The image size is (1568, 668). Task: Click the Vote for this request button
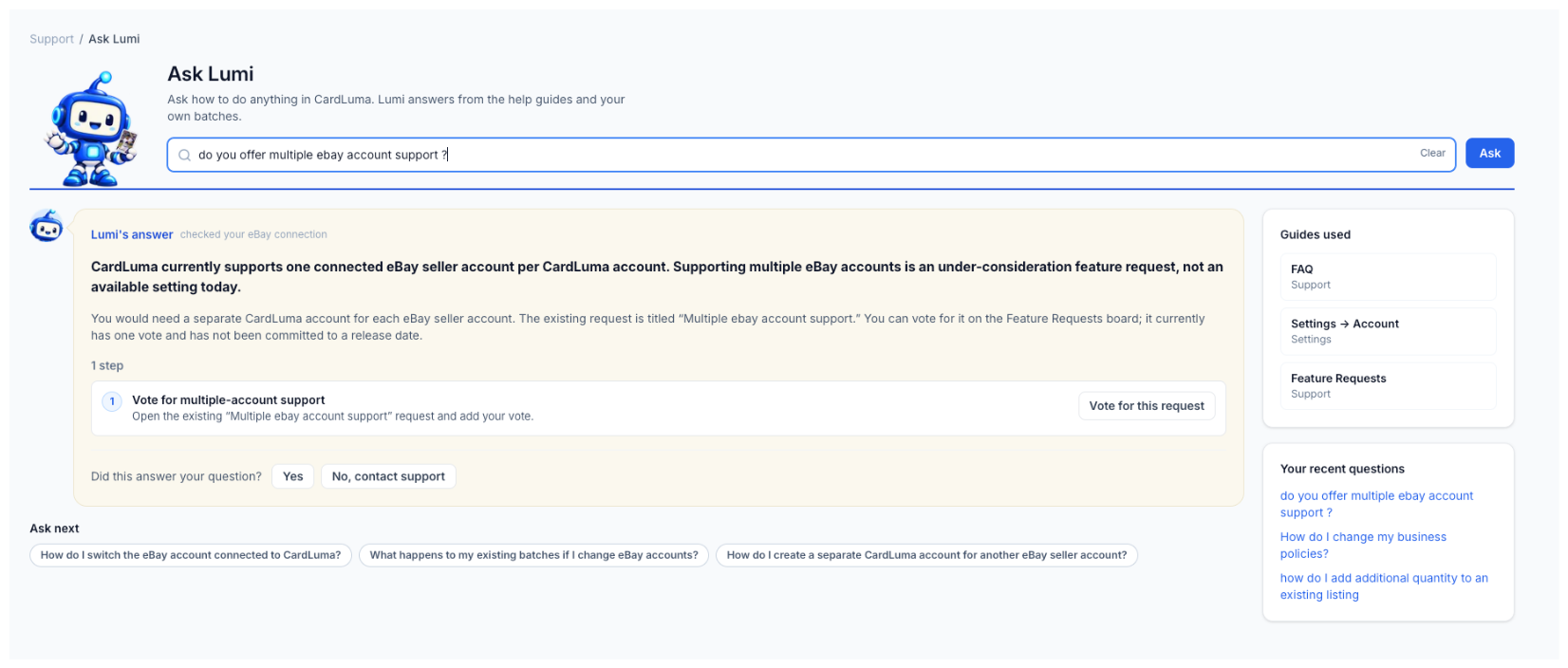[1147, 406]
